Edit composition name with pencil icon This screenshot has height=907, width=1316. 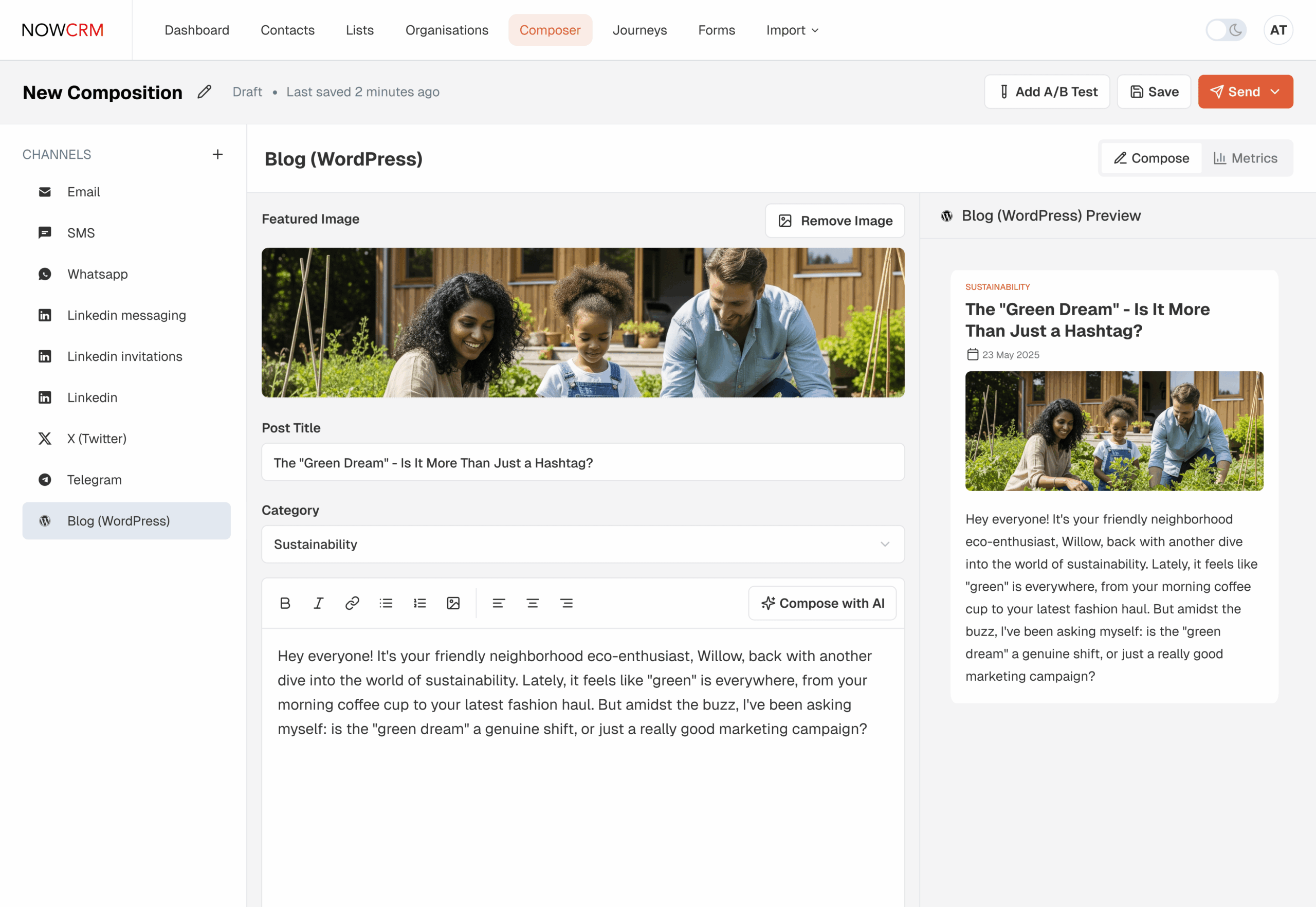pyautogui.click(x=205, y=92)
